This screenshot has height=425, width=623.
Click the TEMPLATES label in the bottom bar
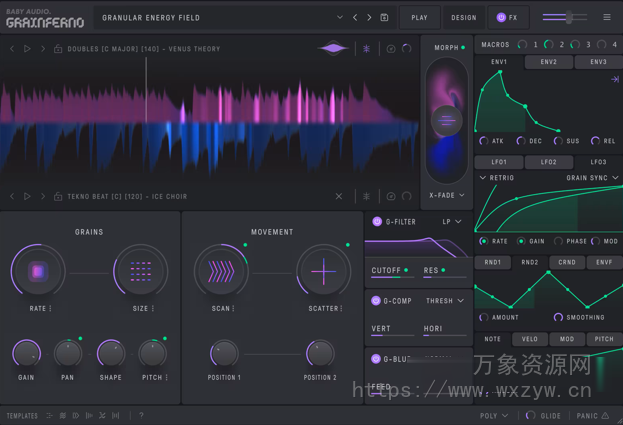tap(22, 416)
